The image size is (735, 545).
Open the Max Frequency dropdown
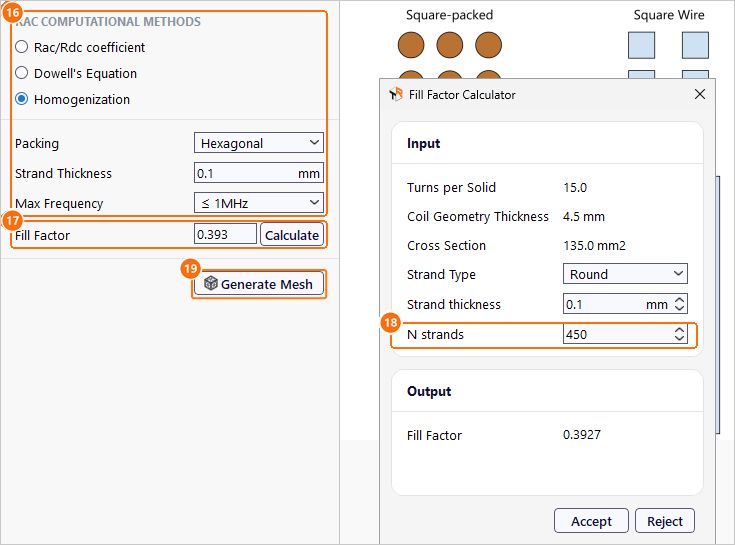point(259,203)
